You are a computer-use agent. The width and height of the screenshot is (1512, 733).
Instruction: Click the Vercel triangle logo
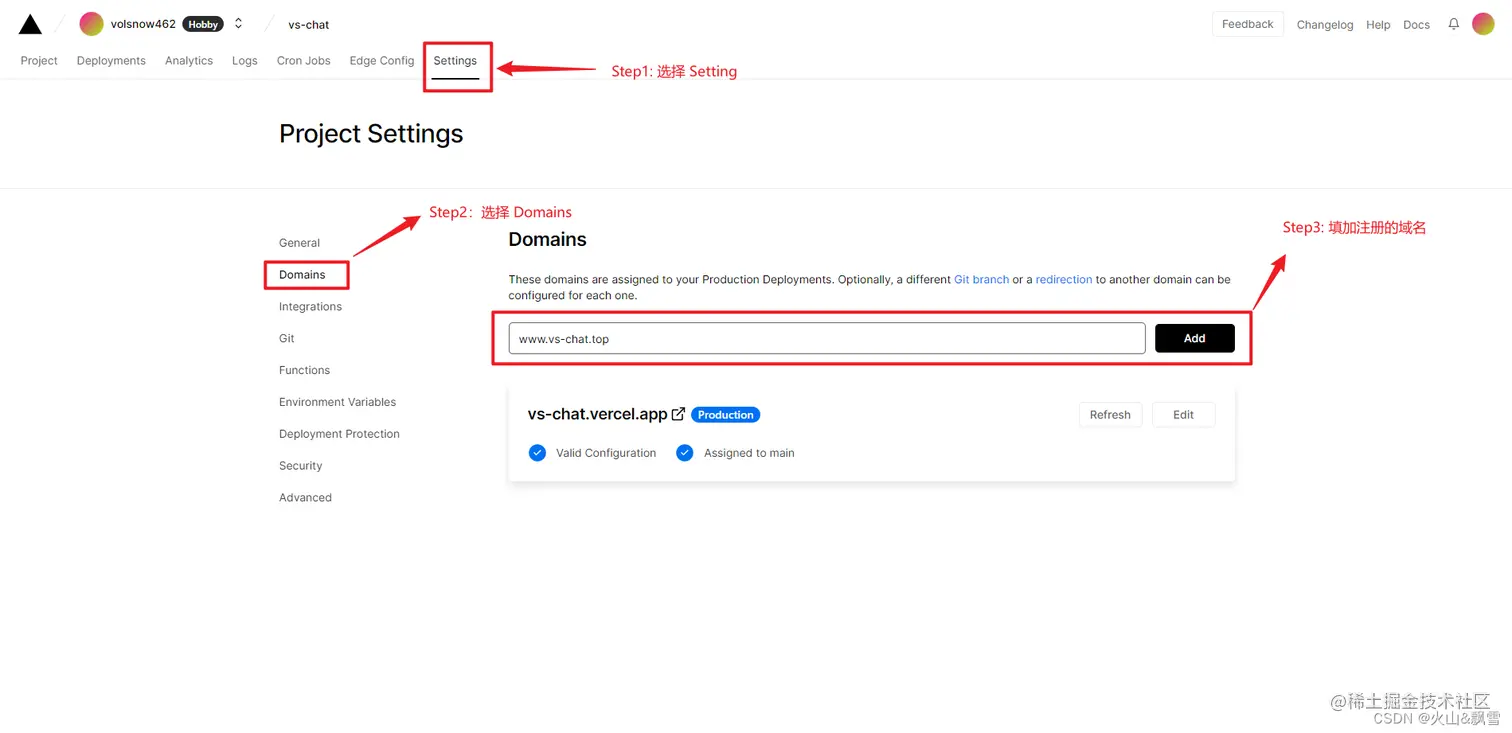tap(30, 24)
